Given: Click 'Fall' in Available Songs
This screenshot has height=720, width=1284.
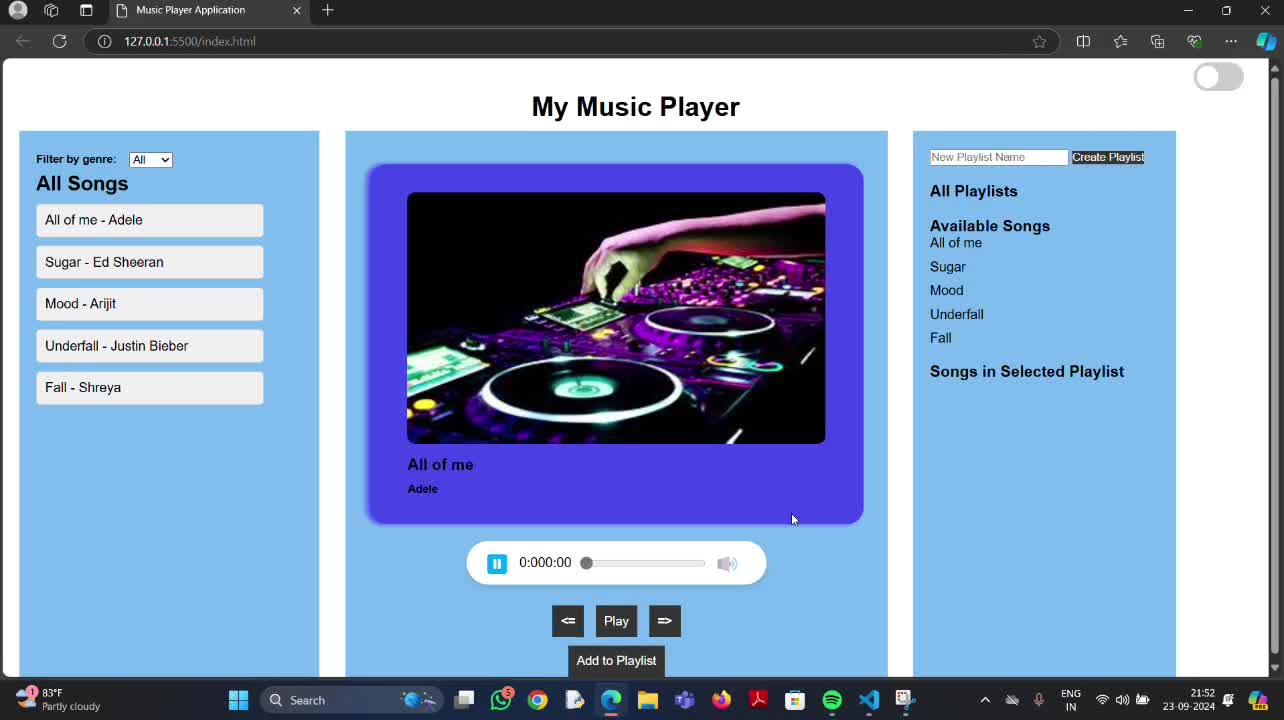Looking at the screenshot, I should [x=941, y=338].
